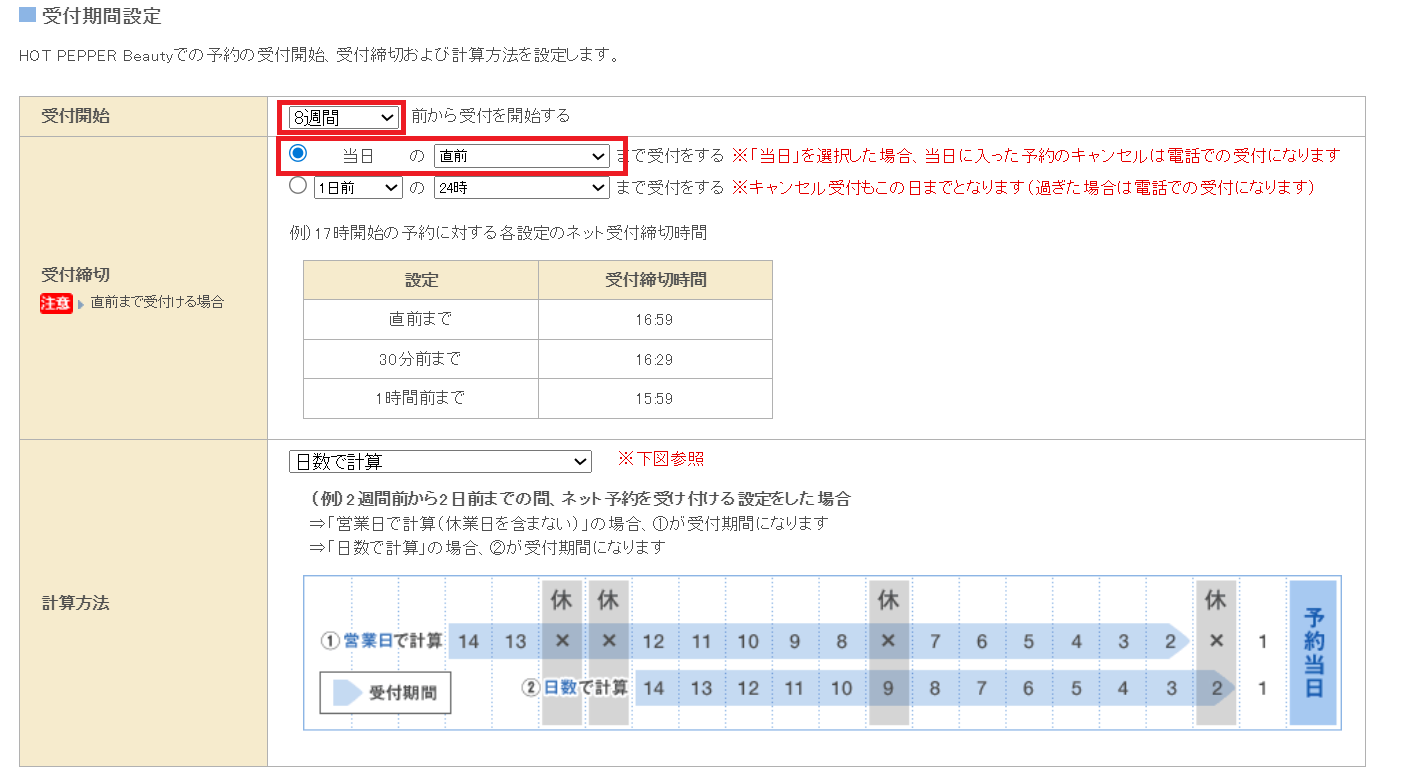Click the red ※下図参照 note
Image resolution: width=1407 pixels, height=783 pixels.
click(x=660, y=459)
